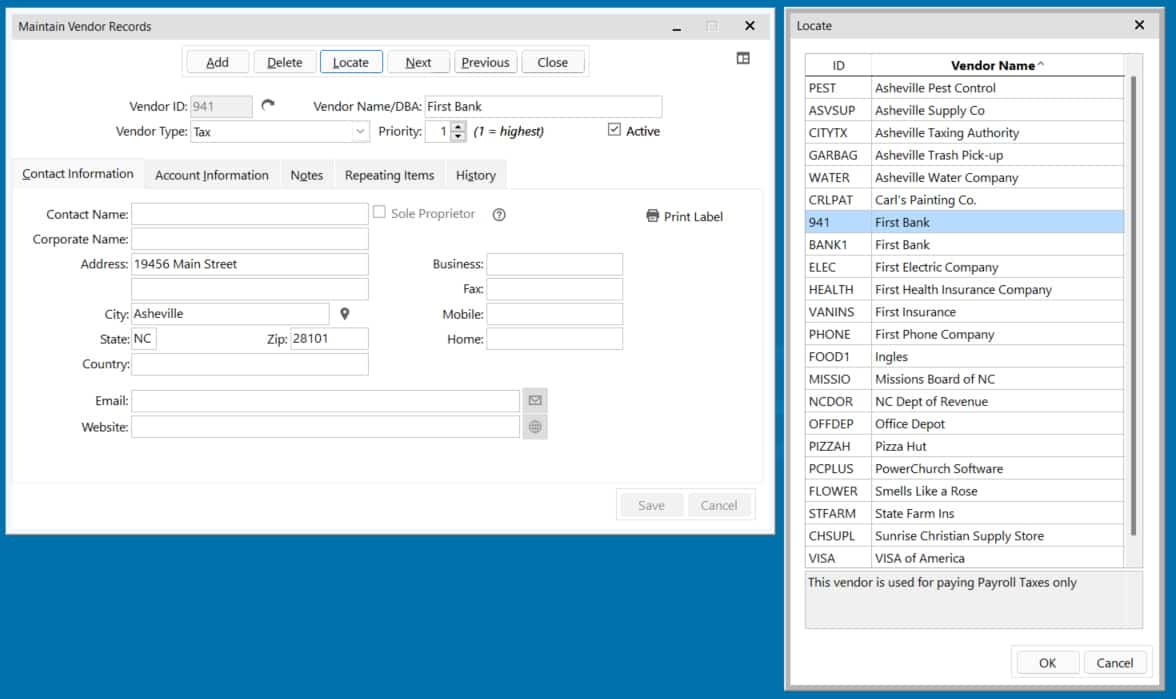Select Asheville Supply Co vendor row
This screenshot has height=699, width=1176.
(964, 110)
